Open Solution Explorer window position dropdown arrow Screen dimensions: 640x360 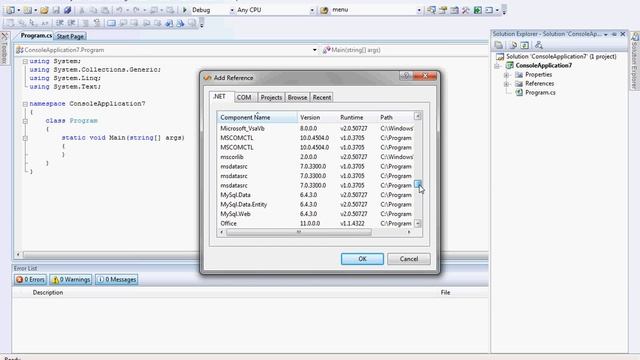pyautogui.click(x=606, y=35)
